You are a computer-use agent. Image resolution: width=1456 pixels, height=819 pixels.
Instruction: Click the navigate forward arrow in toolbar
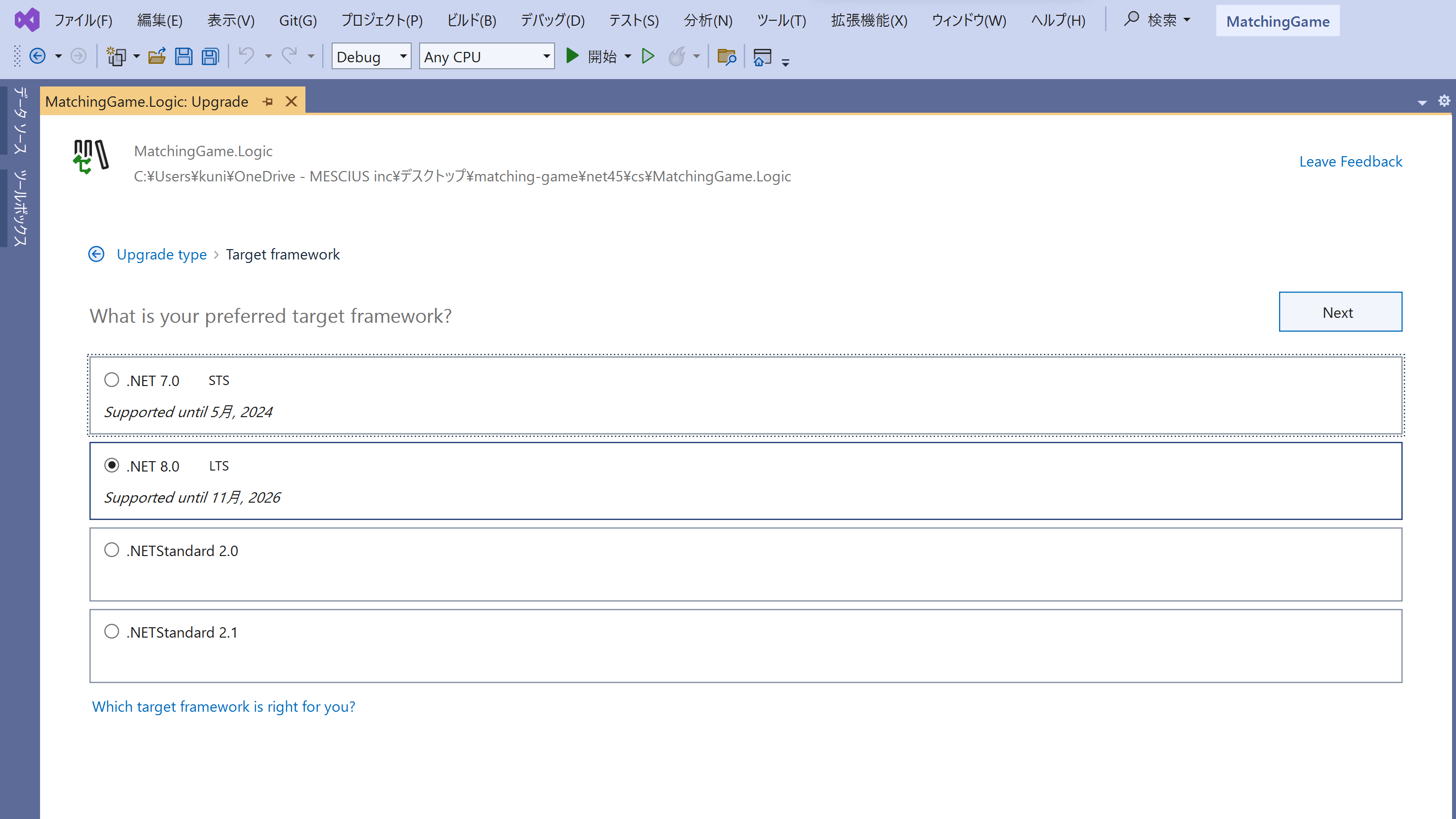(79, 56)
